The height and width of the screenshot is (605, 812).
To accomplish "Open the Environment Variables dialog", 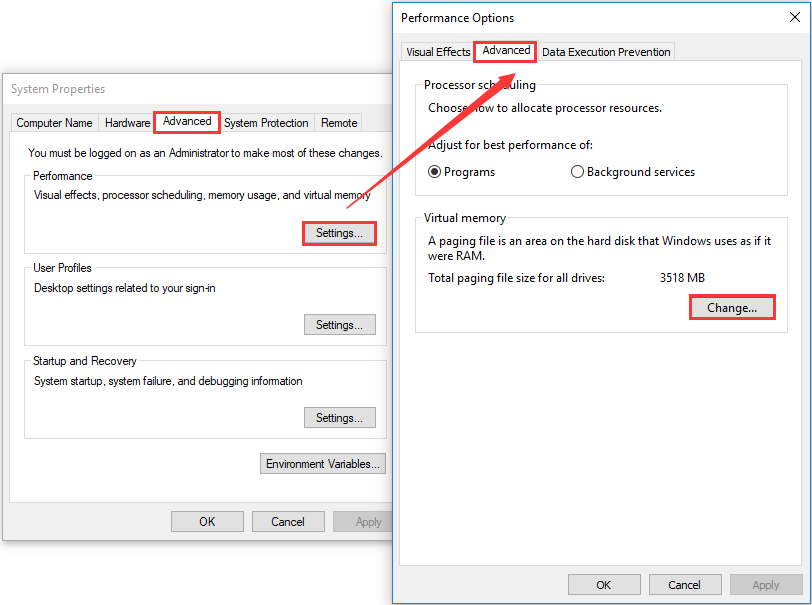I will click(x=322, y=463).
